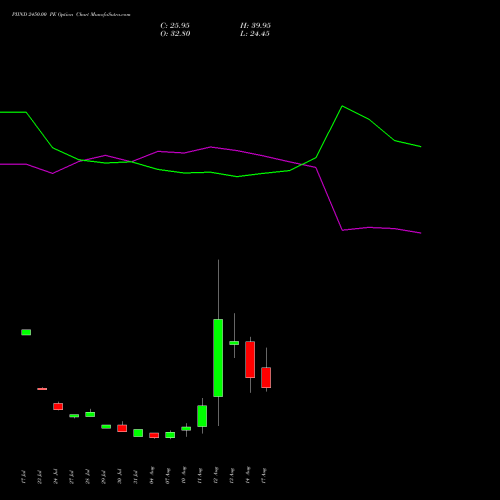The width and height of the screenshot is (500, 500).
Task: Select the close value 'C: 25.95'
Action: 175,26
